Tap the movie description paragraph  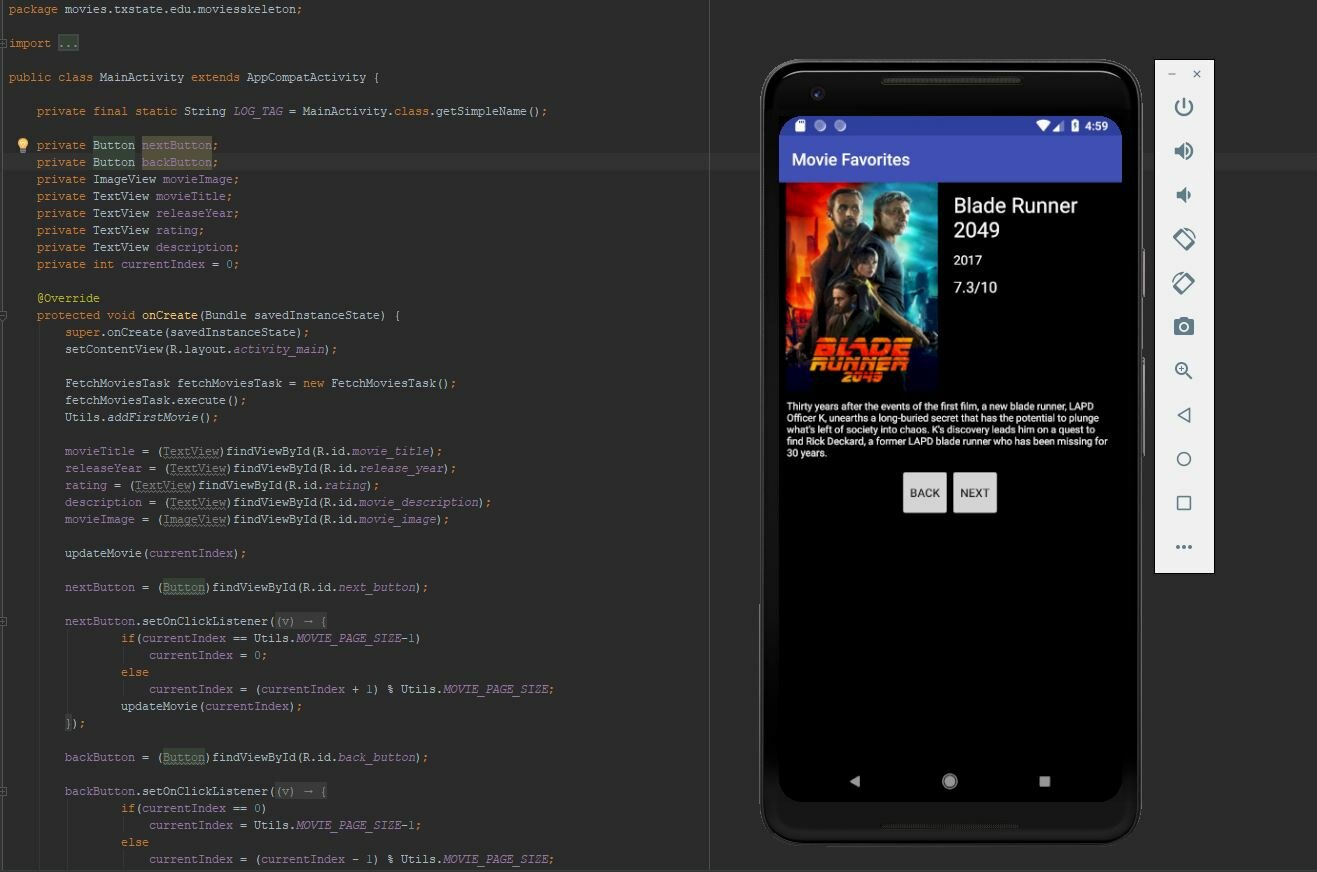click(x=947, y=430)
